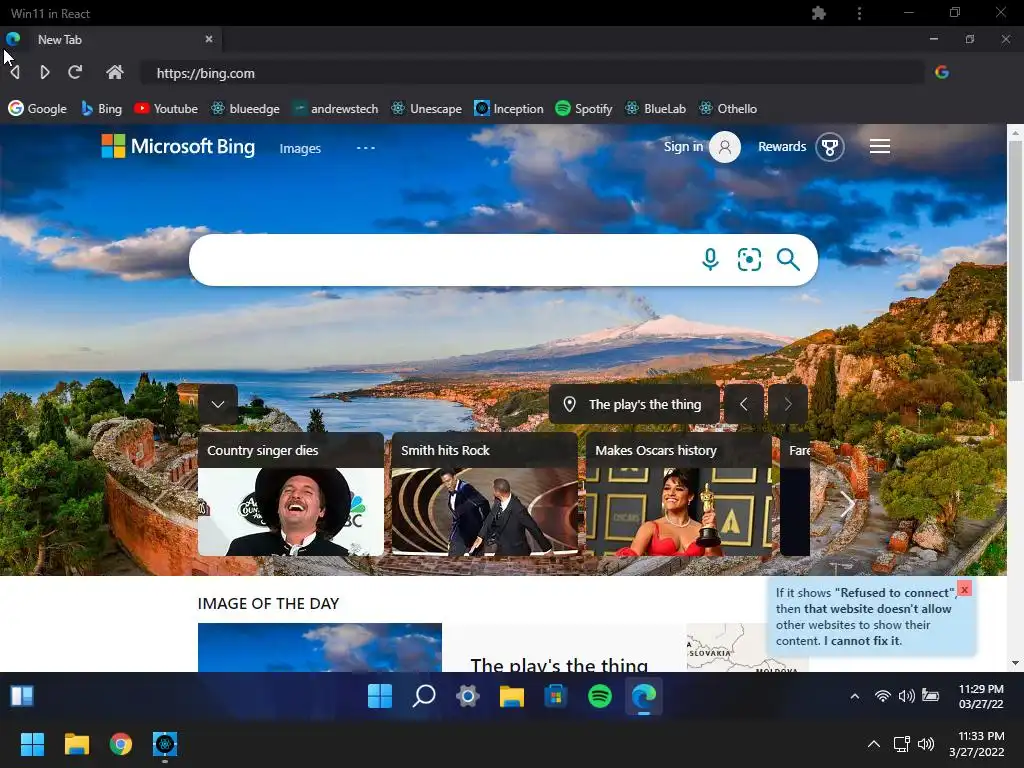Open the Smith hits Rock news card

click(x=485, y=494)
